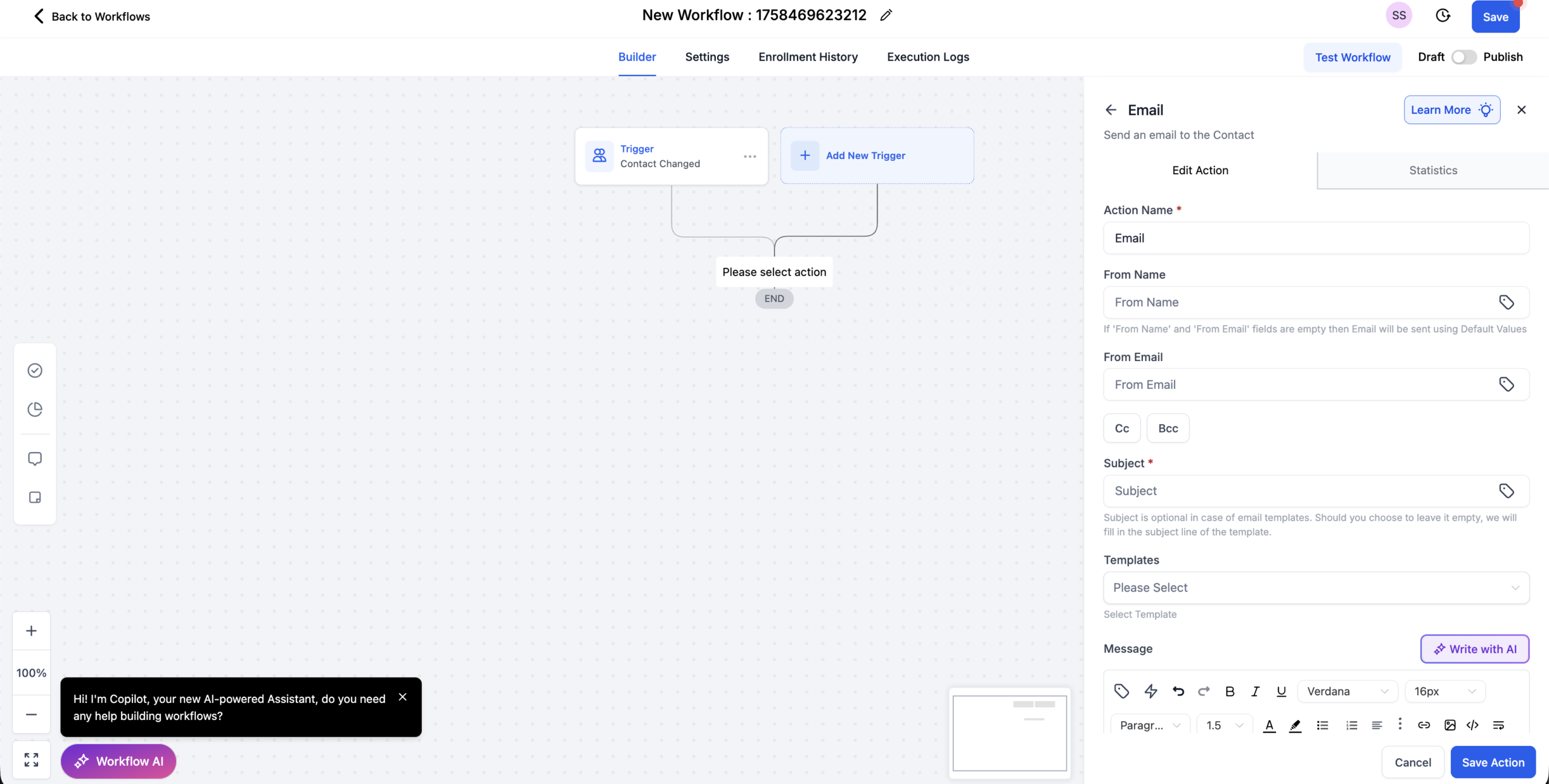Switch to the Execution Logs tab

(x=928, y=57)
